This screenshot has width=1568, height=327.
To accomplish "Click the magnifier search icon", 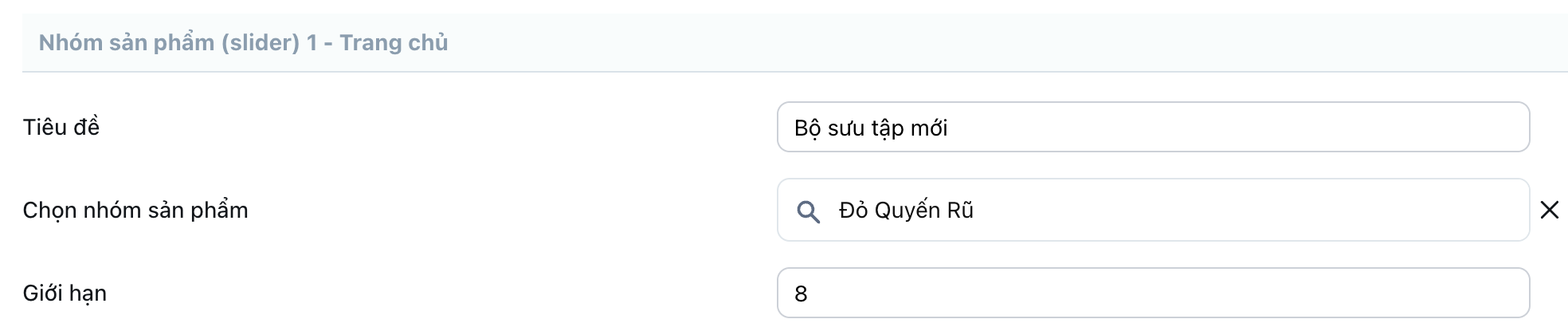I will point(808,211).
